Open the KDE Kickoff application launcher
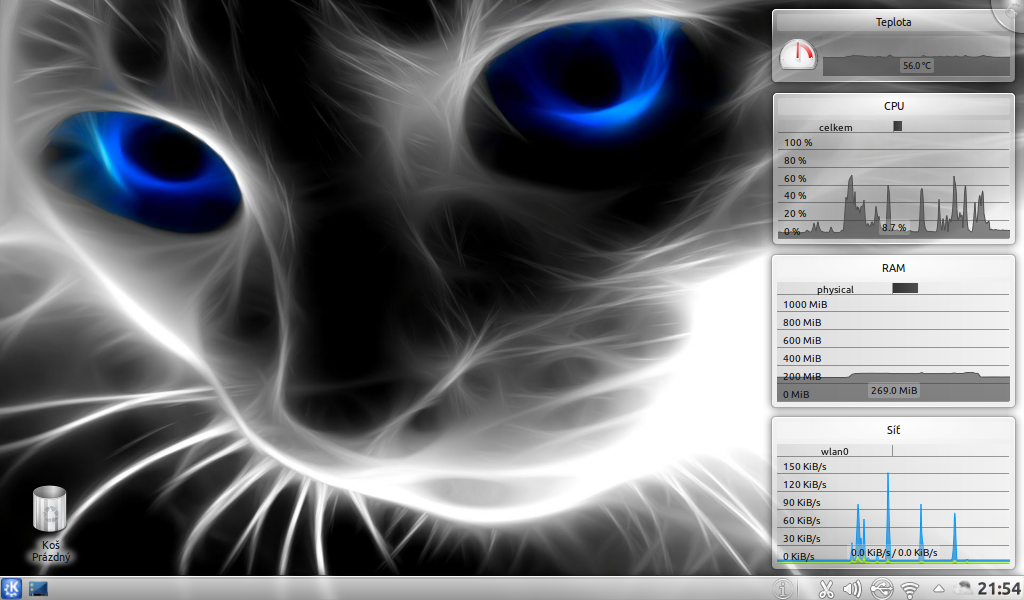This screenshot has height=600, width=1024. [11, 588]
